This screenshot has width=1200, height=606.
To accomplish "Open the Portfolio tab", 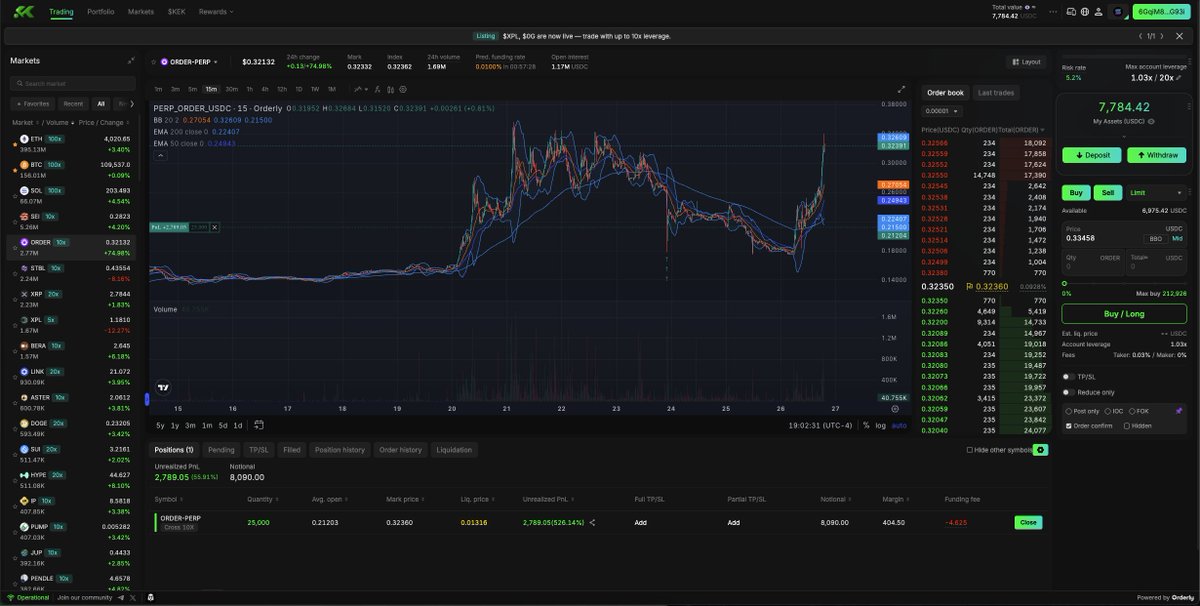I will (100, 12).
